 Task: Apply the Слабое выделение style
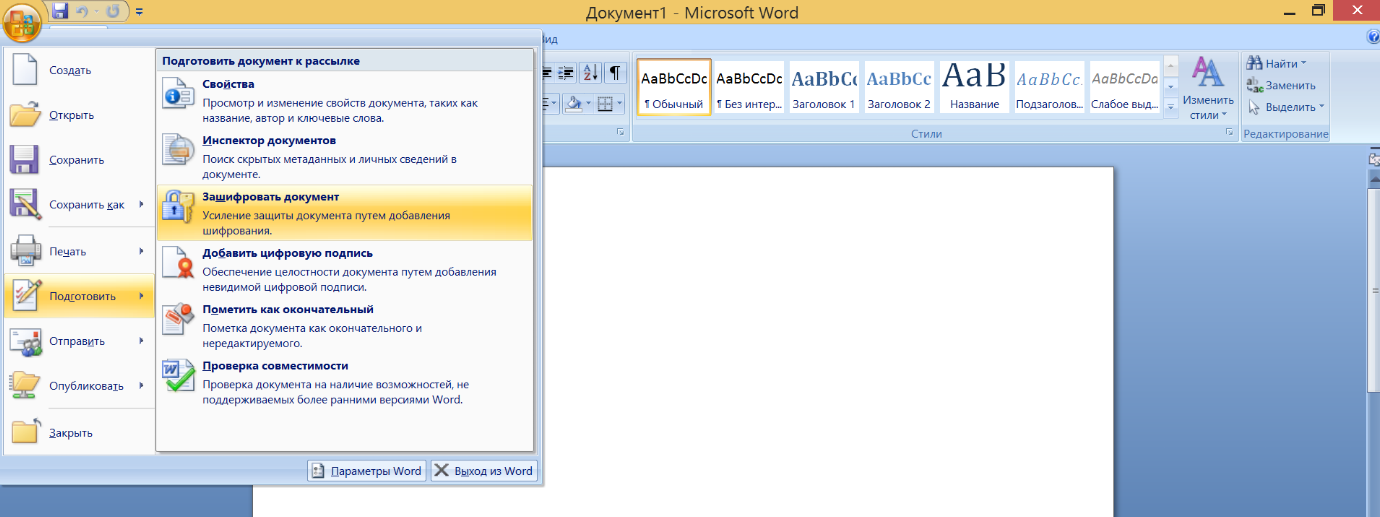(1124, 86)
